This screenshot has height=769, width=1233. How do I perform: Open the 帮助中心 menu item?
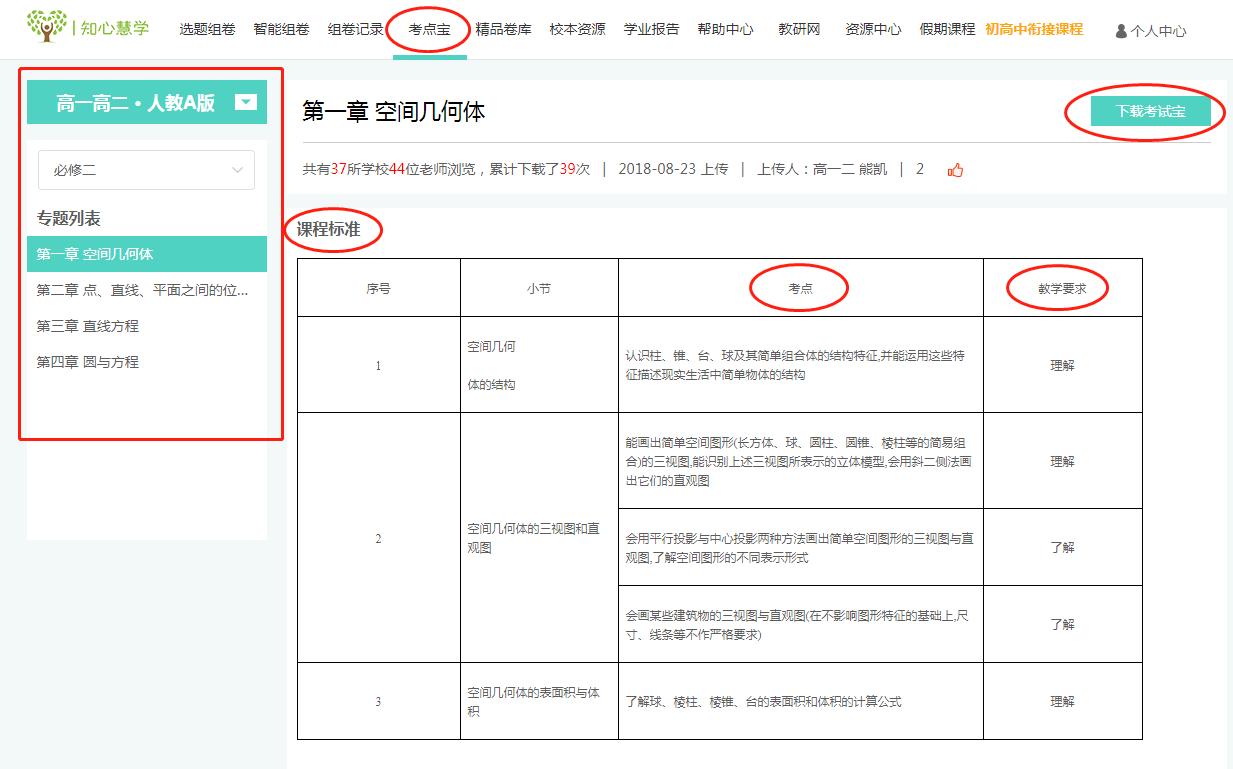click(725, 29)
